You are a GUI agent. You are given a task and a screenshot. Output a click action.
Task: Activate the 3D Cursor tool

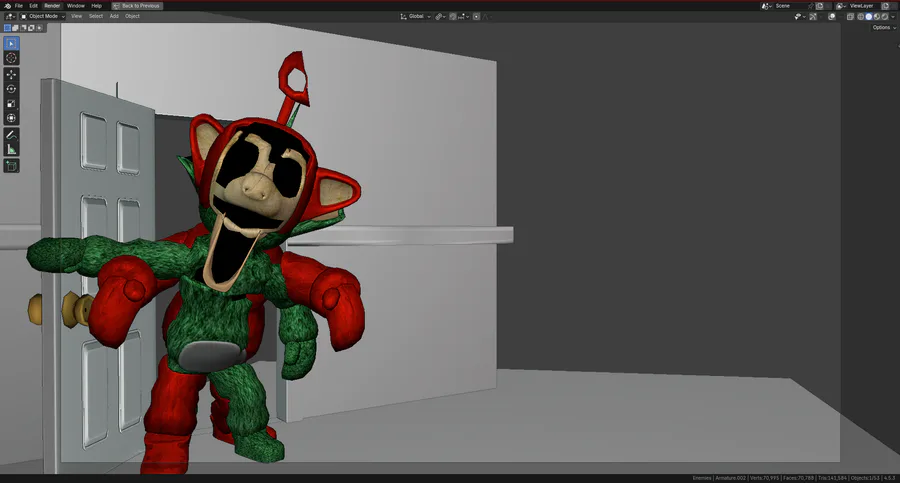pos(11,58)
